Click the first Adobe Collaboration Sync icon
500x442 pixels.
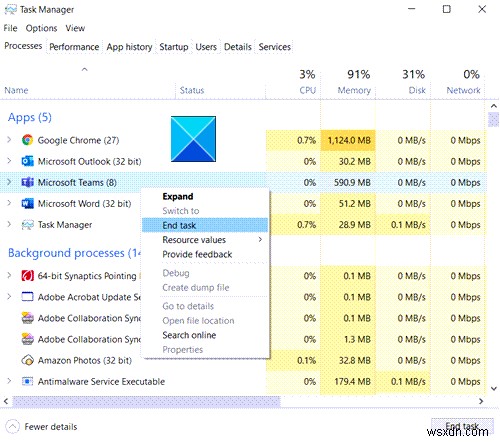click(27, 318)
